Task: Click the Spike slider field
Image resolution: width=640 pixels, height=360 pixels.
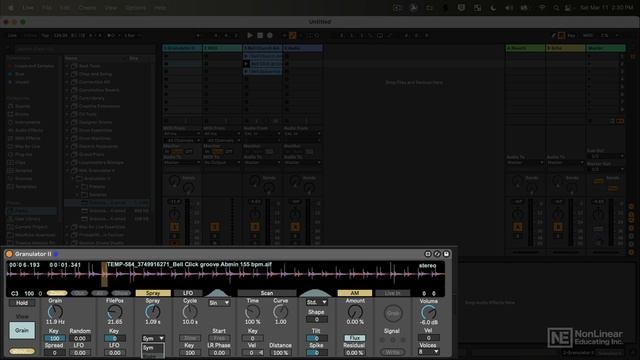Action: [316, 353]
